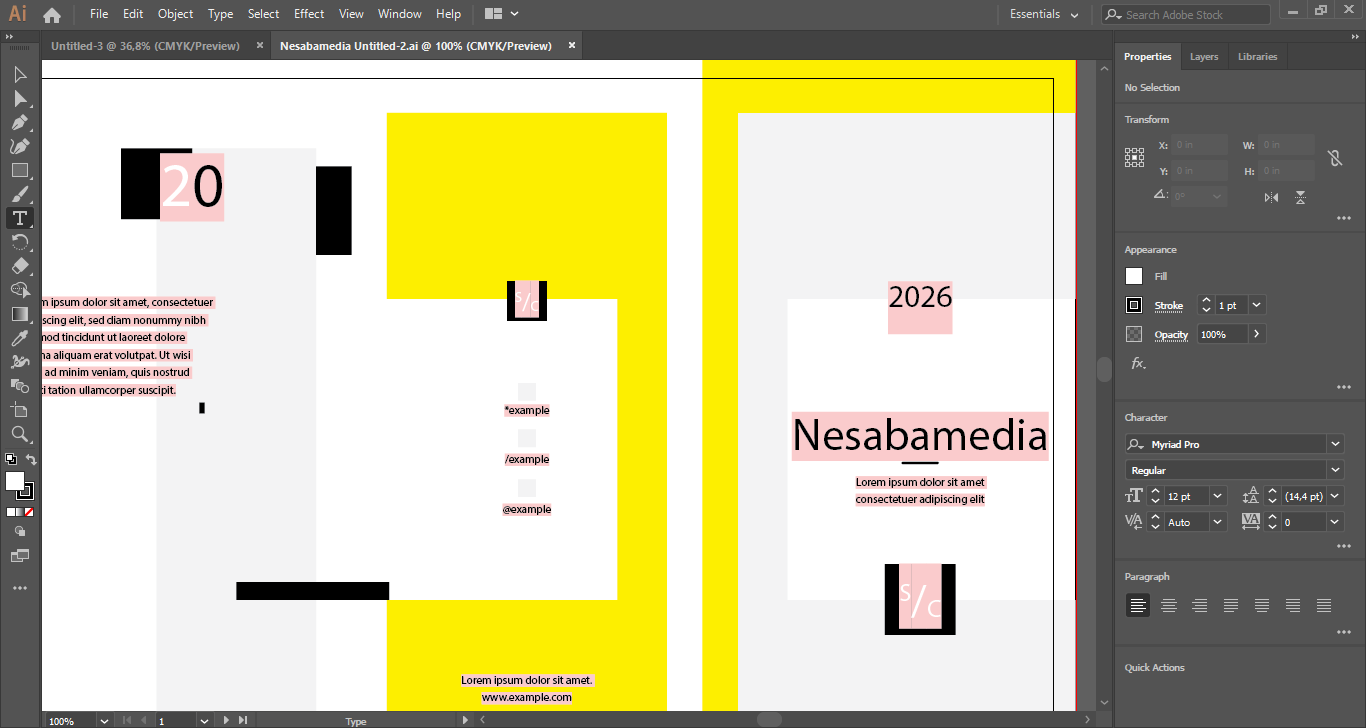Select the Paintbrush tool
Viewport: 1366px width, 728px height.
(19, 194)
